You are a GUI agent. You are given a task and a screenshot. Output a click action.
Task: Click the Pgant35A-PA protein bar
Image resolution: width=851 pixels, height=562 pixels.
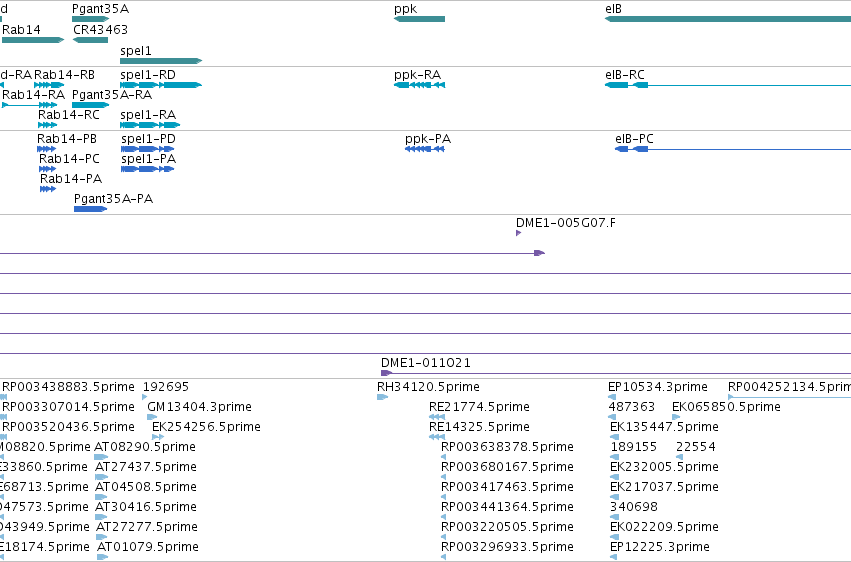(91, 209)
